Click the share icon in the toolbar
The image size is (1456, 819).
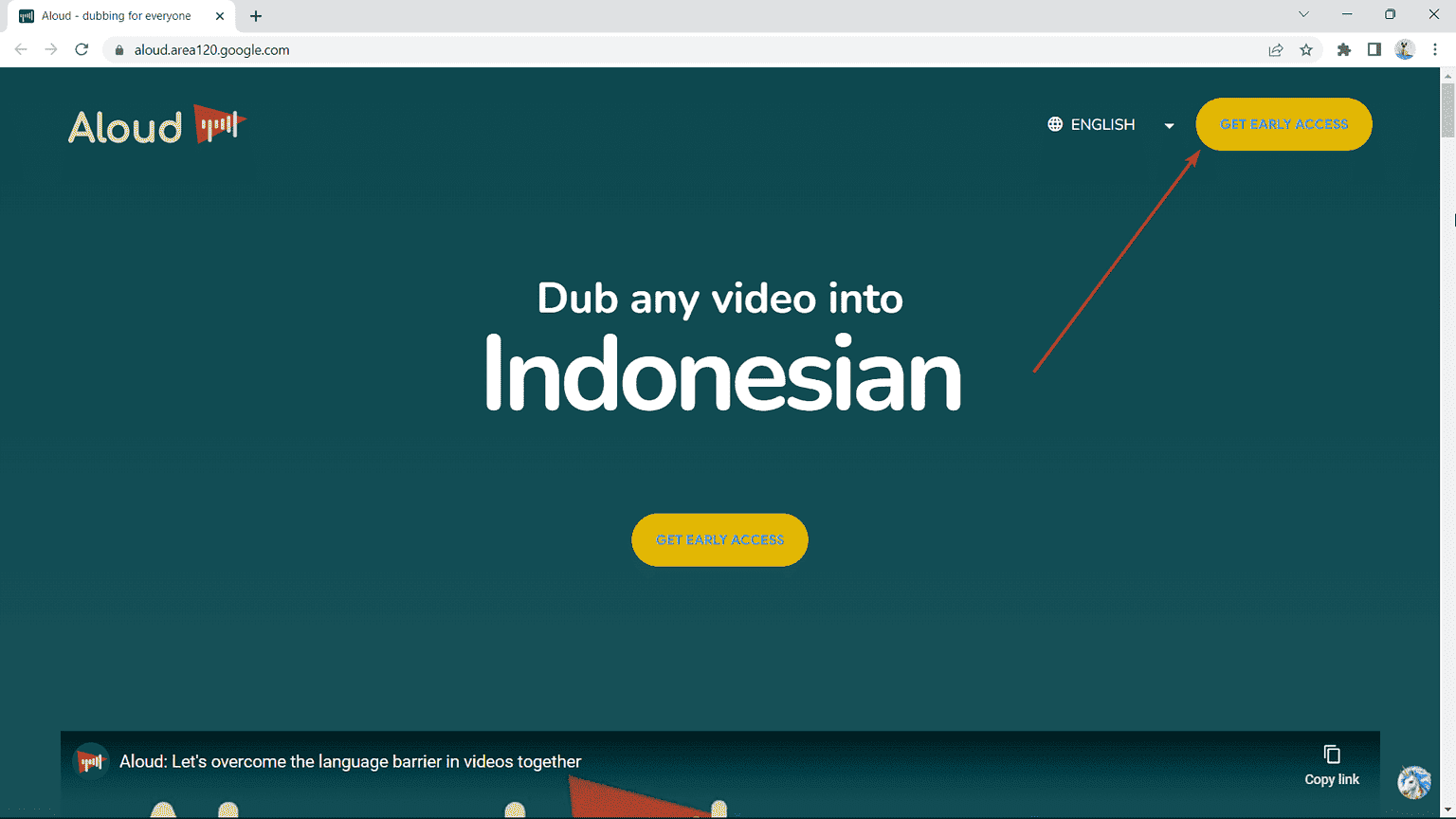coord(1276,49)
